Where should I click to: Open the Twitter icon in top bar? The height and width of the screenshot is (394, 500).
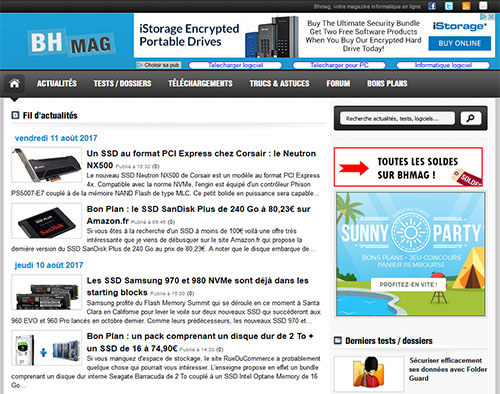click(449, 6)
